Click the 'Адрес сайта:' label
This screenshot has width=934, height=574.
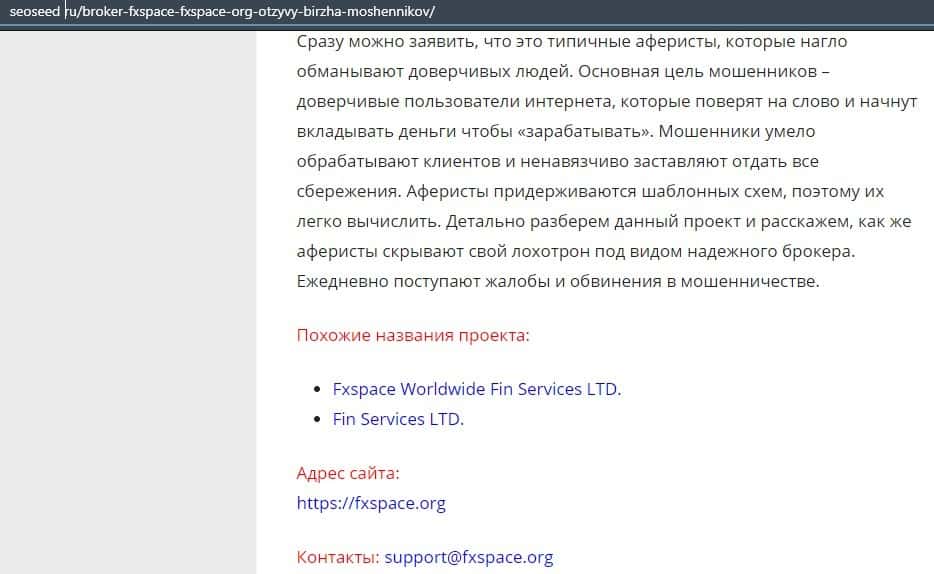click(x=348, y=473)
